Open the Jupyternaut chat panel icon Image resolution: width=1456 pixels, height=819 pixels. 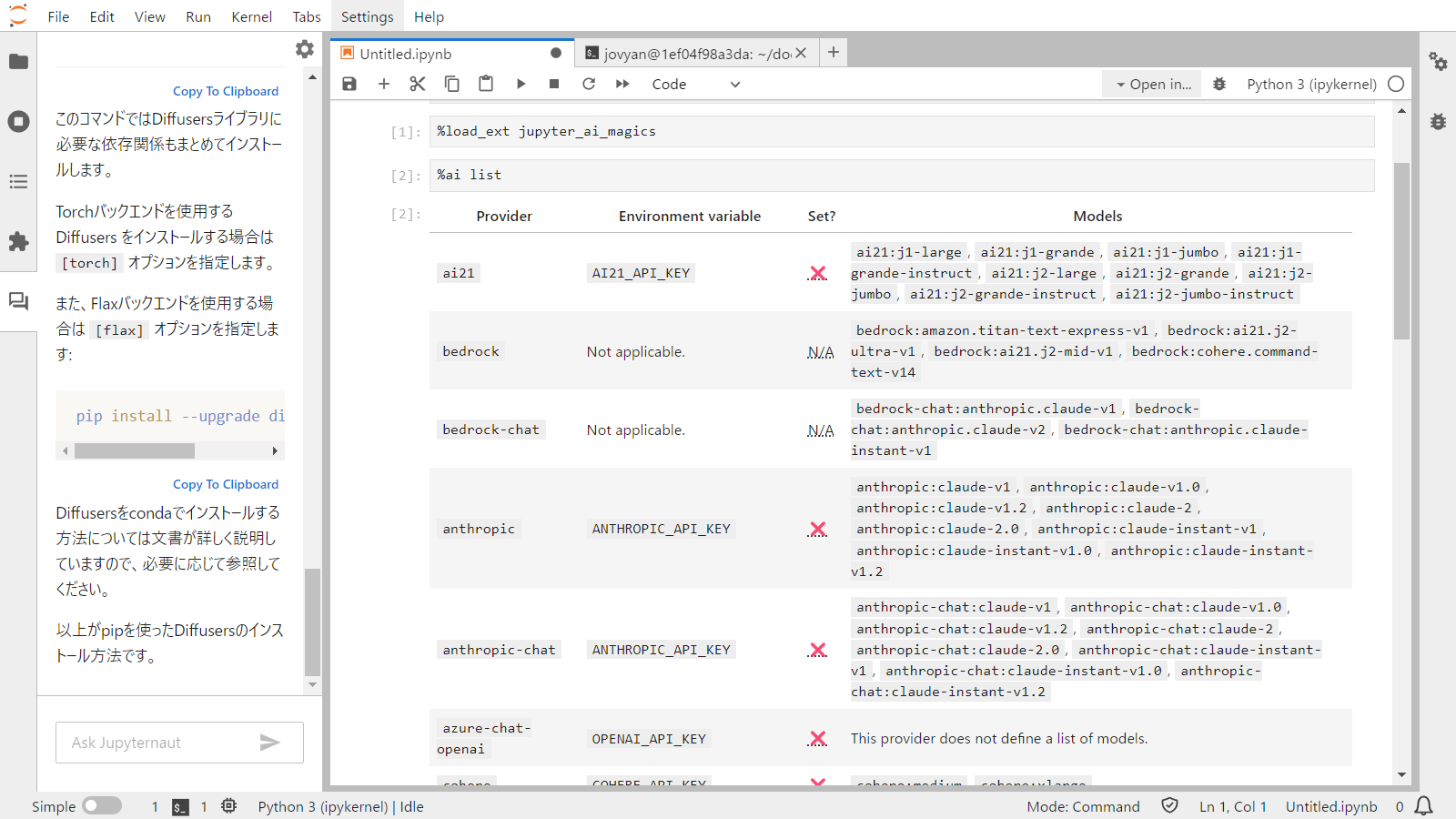[18, 301]
